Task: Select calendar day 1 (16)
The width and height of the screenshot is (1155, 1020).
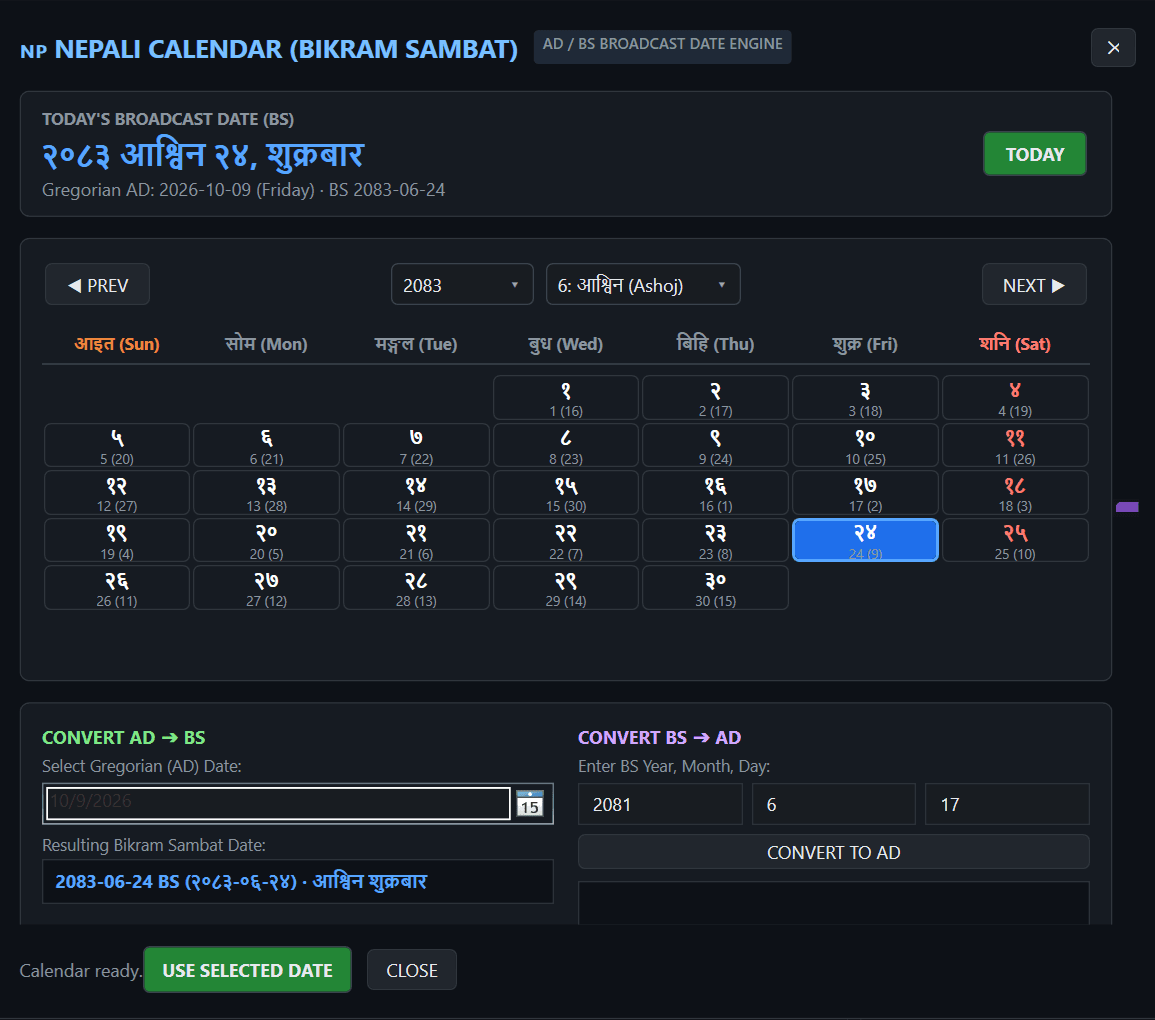Action: (566, 398)
